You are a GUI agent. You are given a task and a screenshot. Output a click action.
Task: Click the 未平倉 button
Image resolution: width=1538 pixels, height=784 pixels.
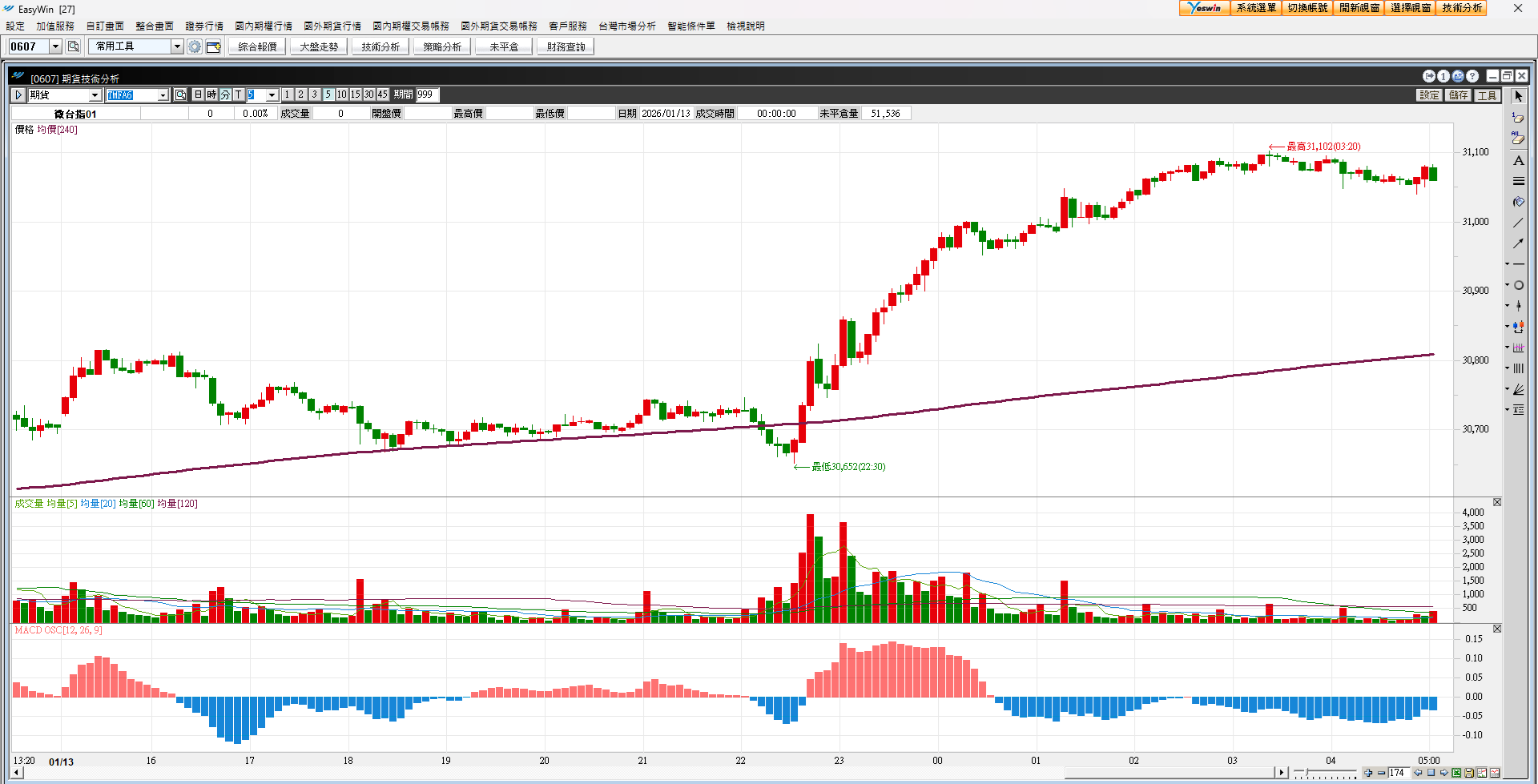tap(504, 46)
